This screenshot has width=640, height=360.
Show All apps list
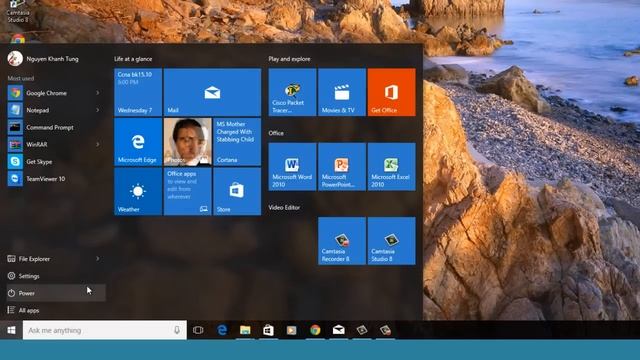coord(56,310)
